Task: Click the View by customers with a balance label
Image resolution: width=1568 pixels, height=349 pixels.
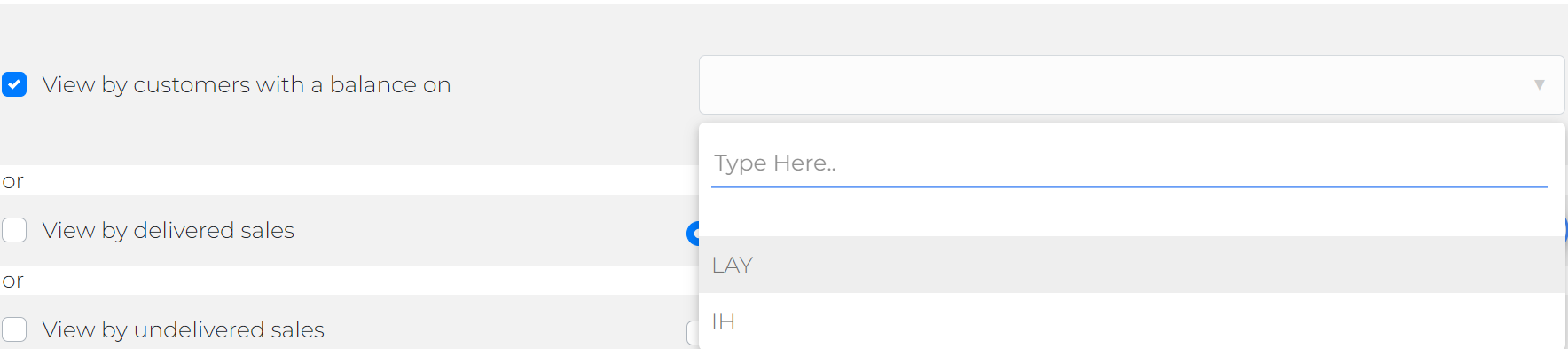Action: tap(247, 84)
